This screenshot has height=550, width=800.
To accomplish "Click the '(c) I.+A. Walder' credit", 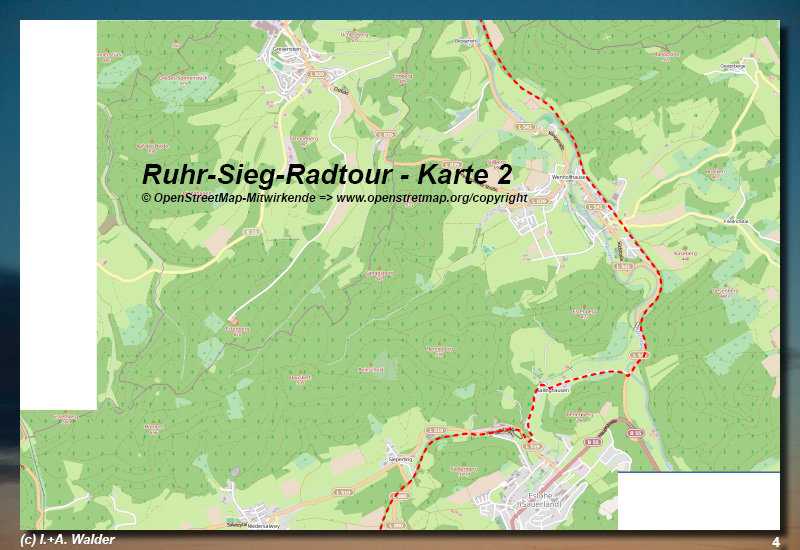I will tap(67, 539).
